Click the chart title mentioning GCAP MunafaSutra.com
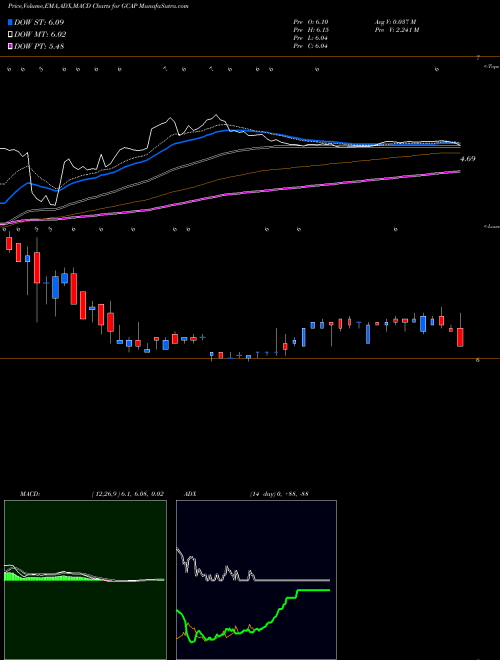500x660 pixels. point(98,6)
